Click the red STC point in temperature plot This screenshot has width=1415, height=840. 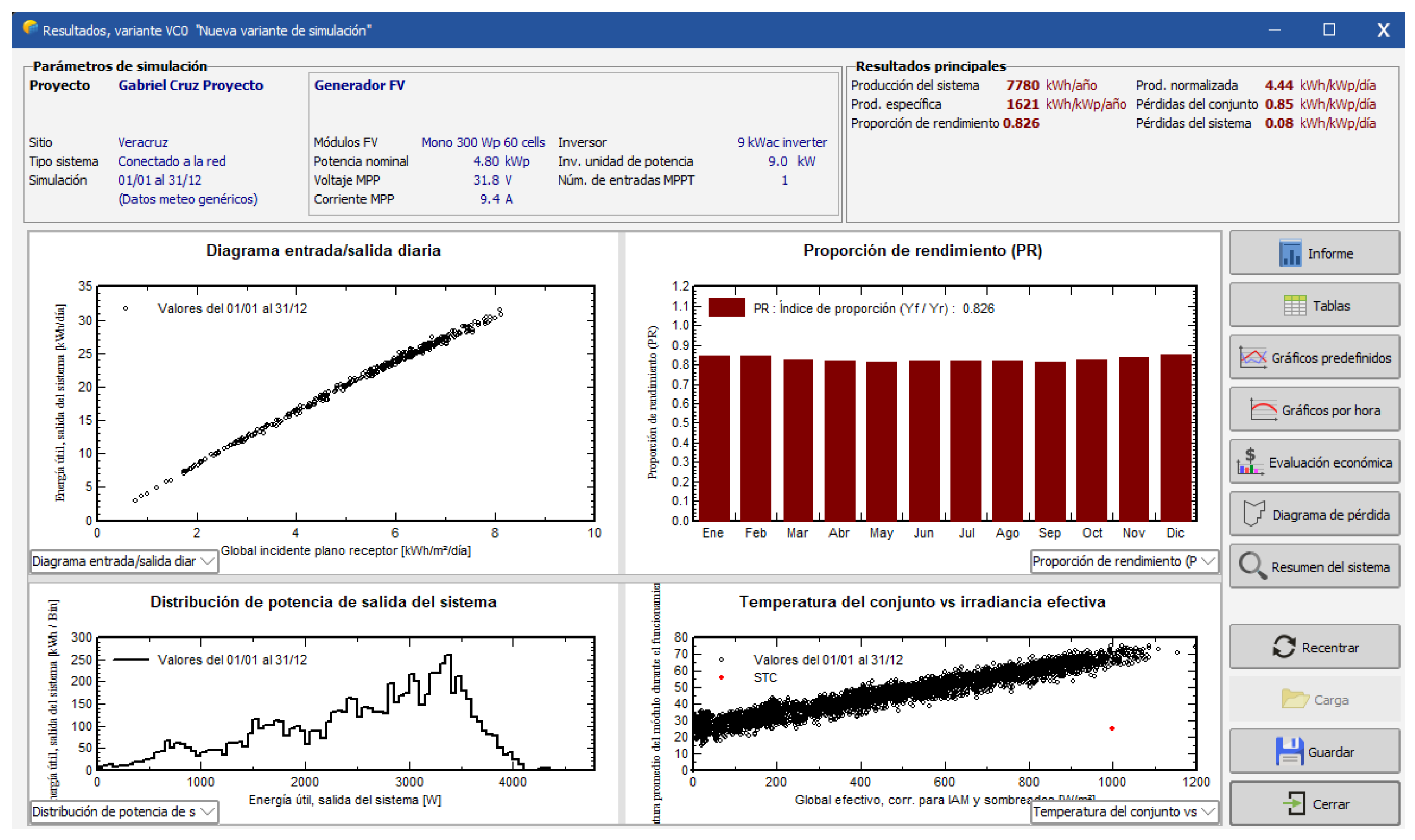pos(1111,728)
